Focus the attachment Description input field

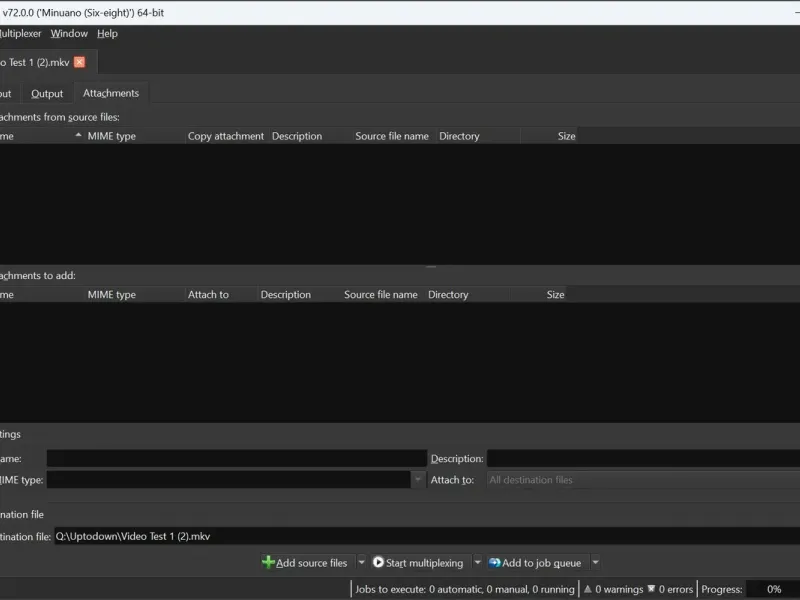[x=643, y=458]
